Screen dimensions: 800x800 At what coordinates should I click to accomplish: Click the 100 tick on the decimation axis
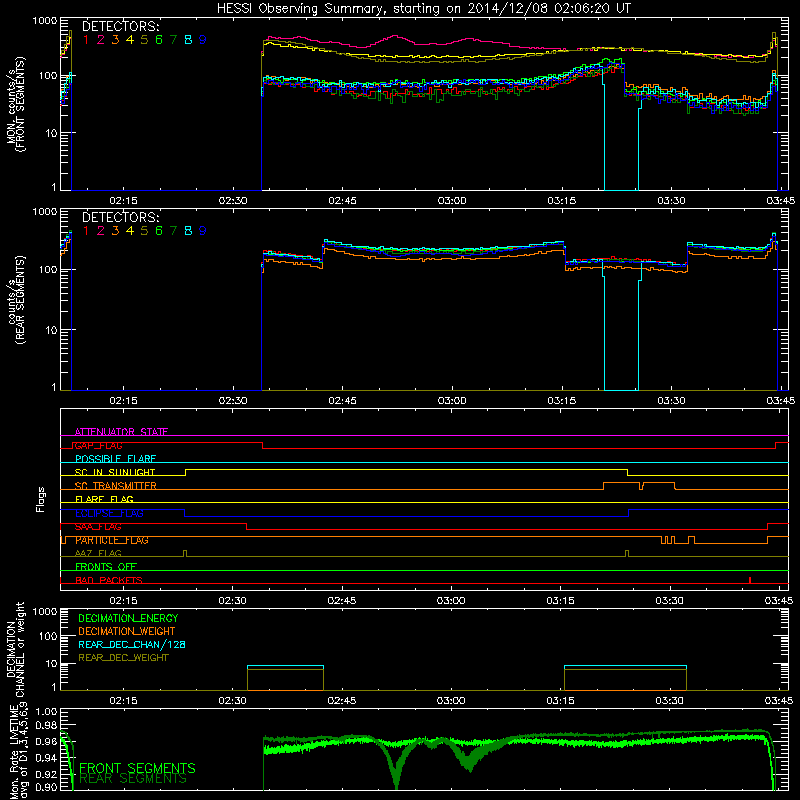point(48,636)
